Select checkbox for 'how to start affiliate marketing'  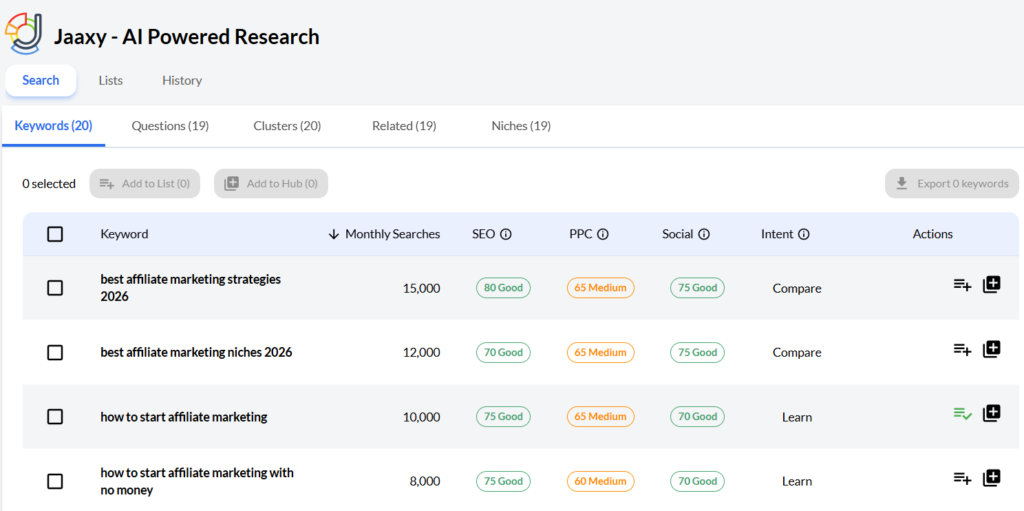(x=55, y=416)
